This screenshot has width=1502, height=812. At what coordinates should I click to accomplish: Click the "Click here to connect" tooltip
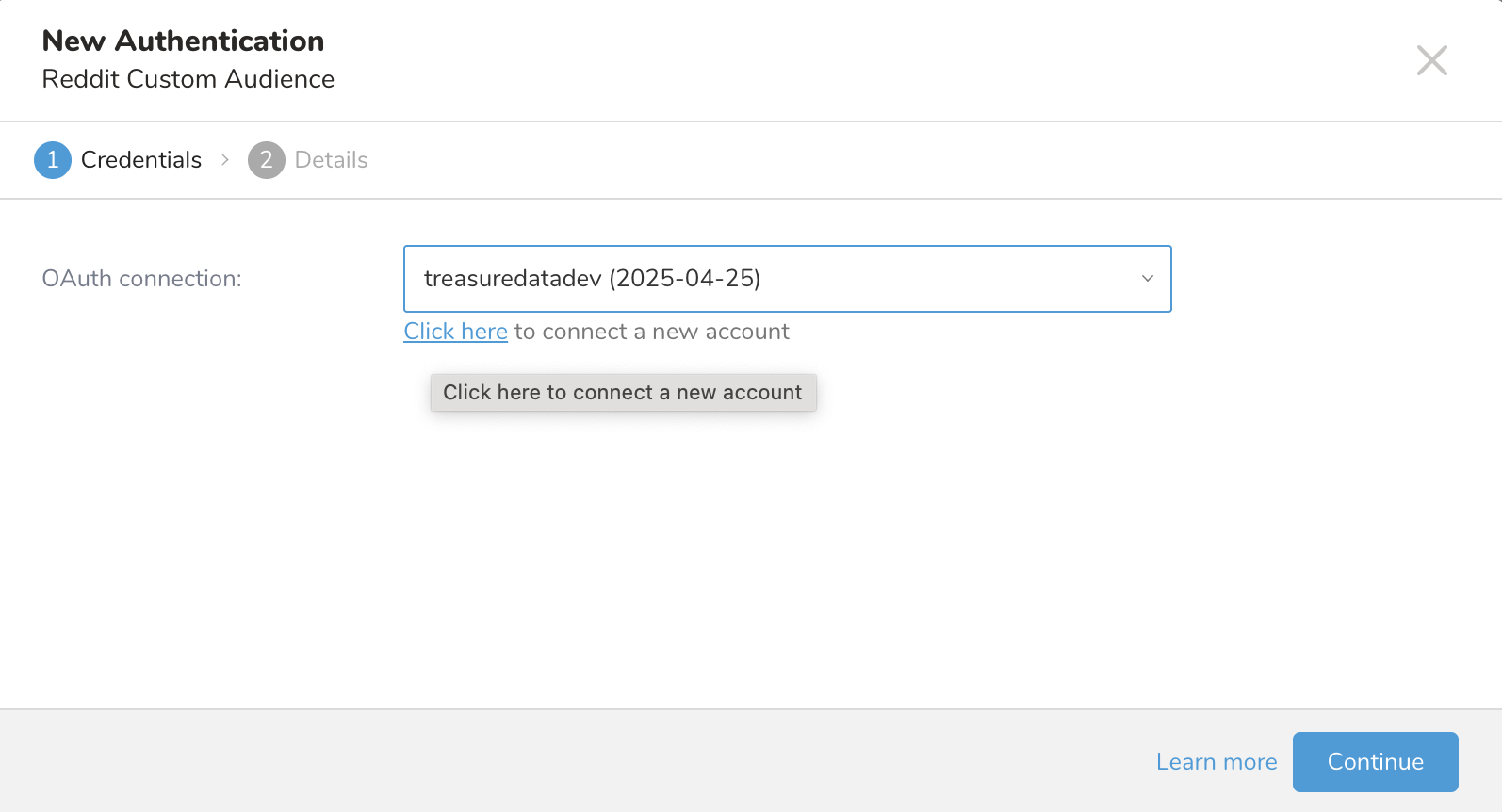tap(623, 393)
